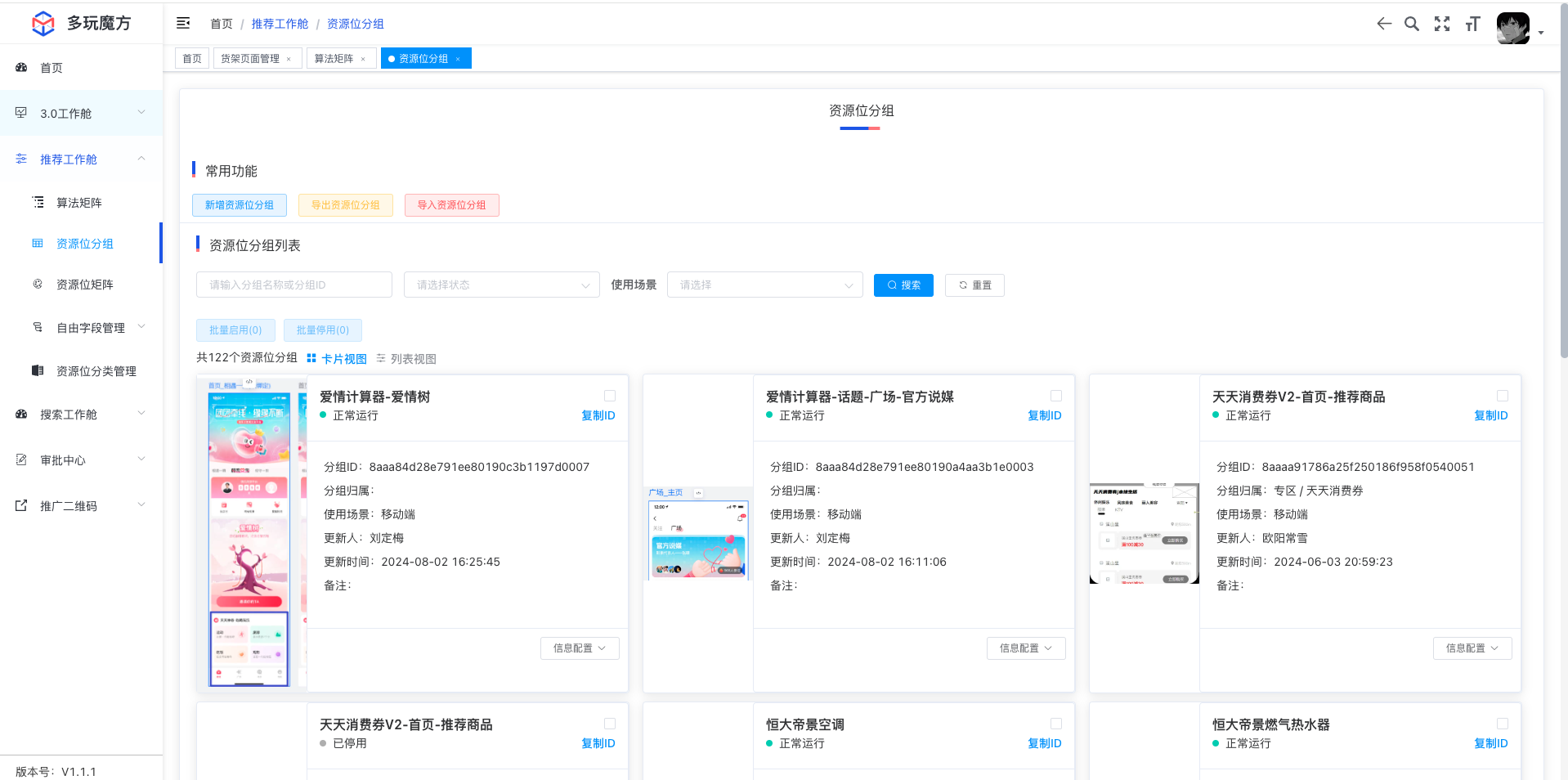Select the 爱情计算器-爱情树 card checkbox

click(610, 396)
